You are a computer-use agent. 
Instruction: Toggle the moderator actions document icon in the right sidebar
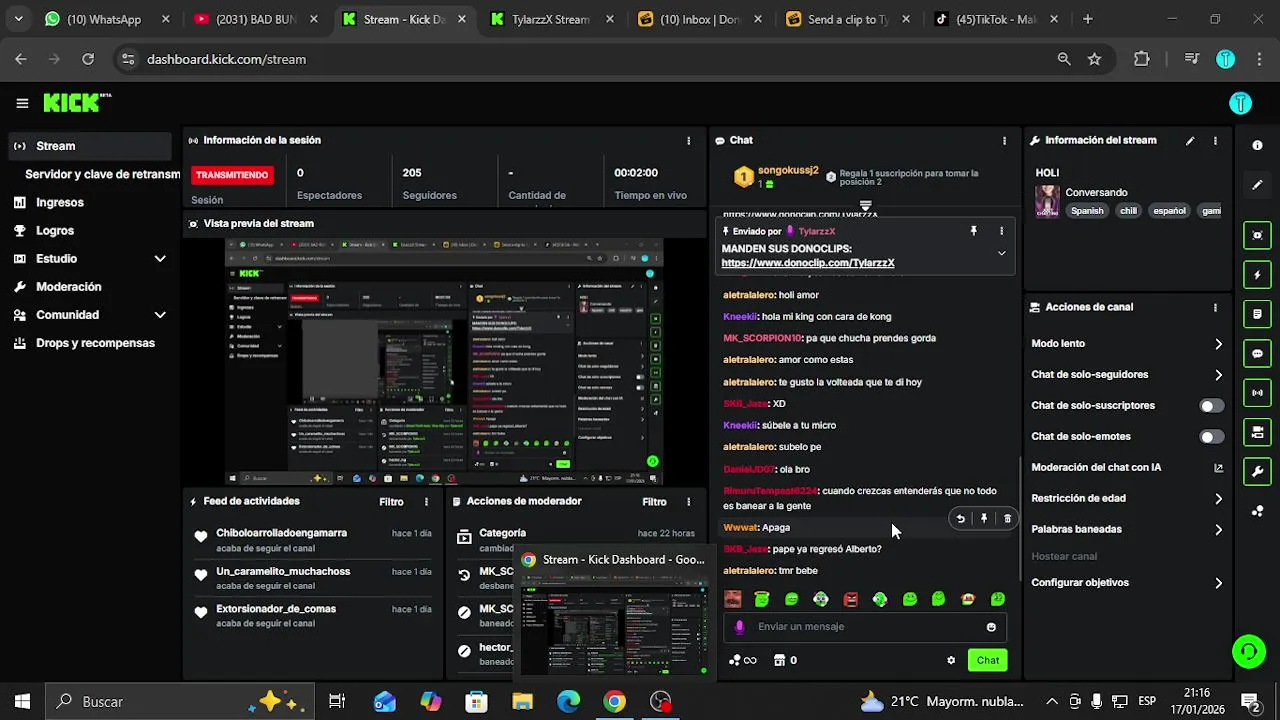pyautogui.click(x=1257, y=314)
